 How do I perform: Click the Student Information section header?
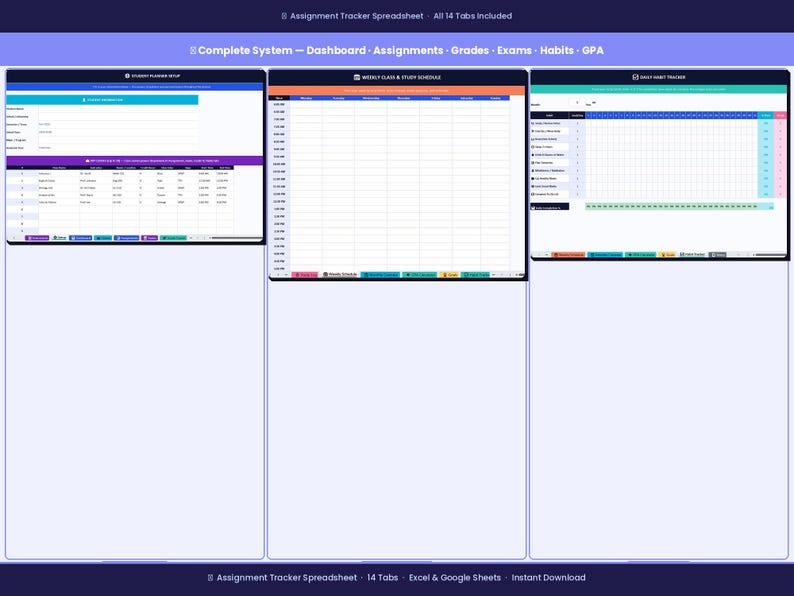click(x=102, y=100)
